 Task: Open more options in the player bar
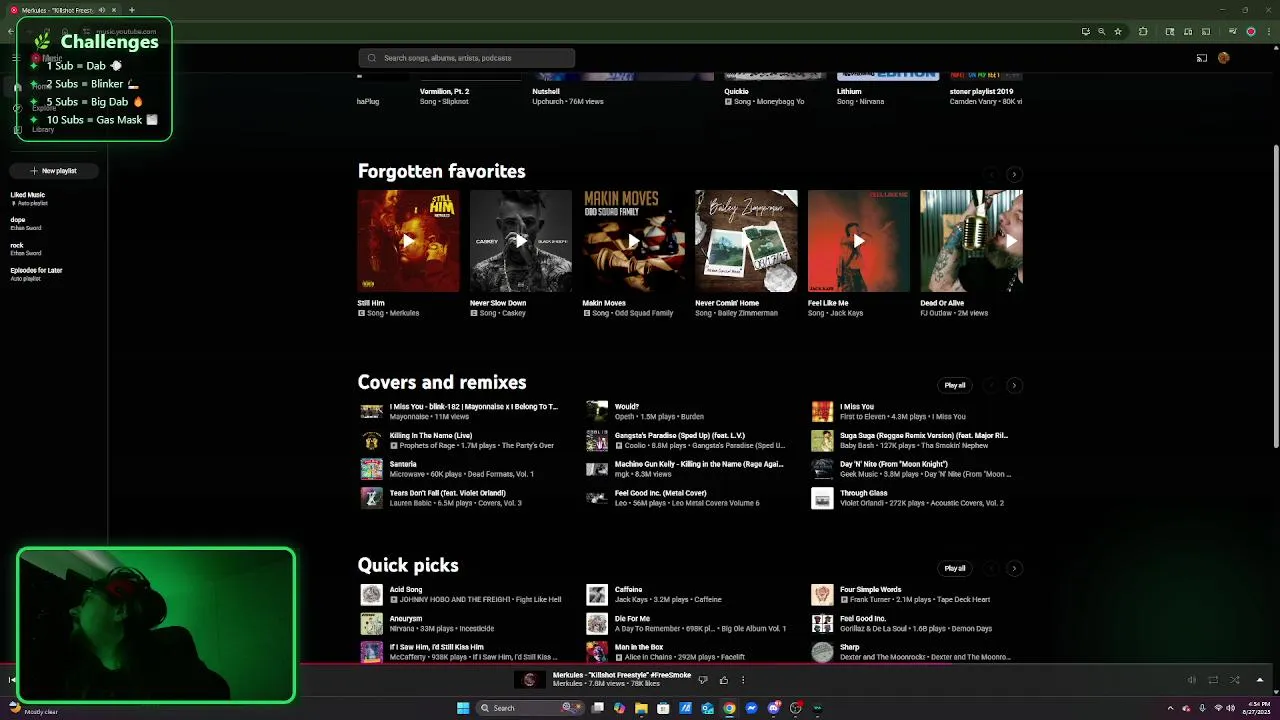(x=742, y=680)
